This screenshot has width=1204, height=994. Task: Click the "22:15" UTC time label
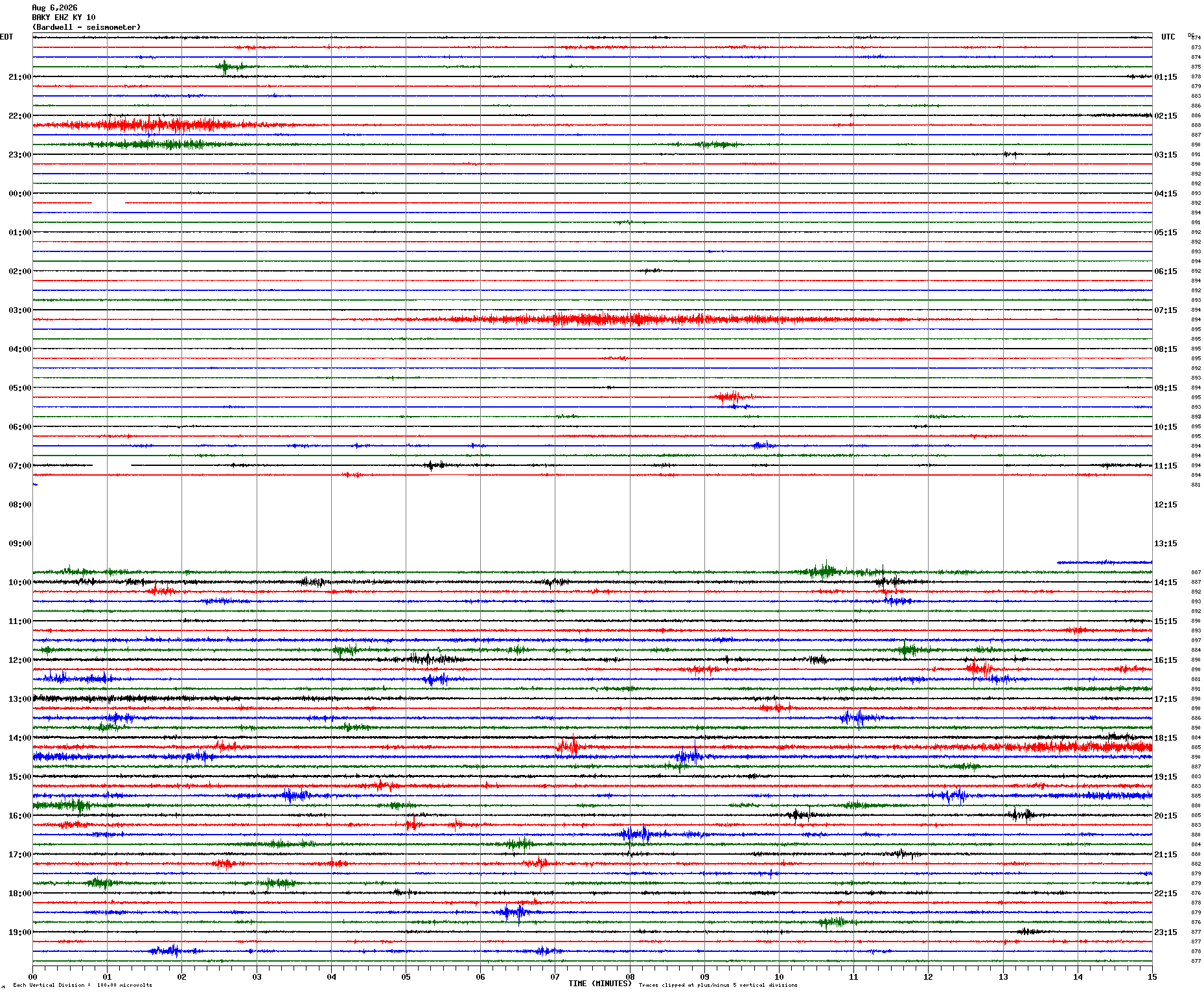1166,894
